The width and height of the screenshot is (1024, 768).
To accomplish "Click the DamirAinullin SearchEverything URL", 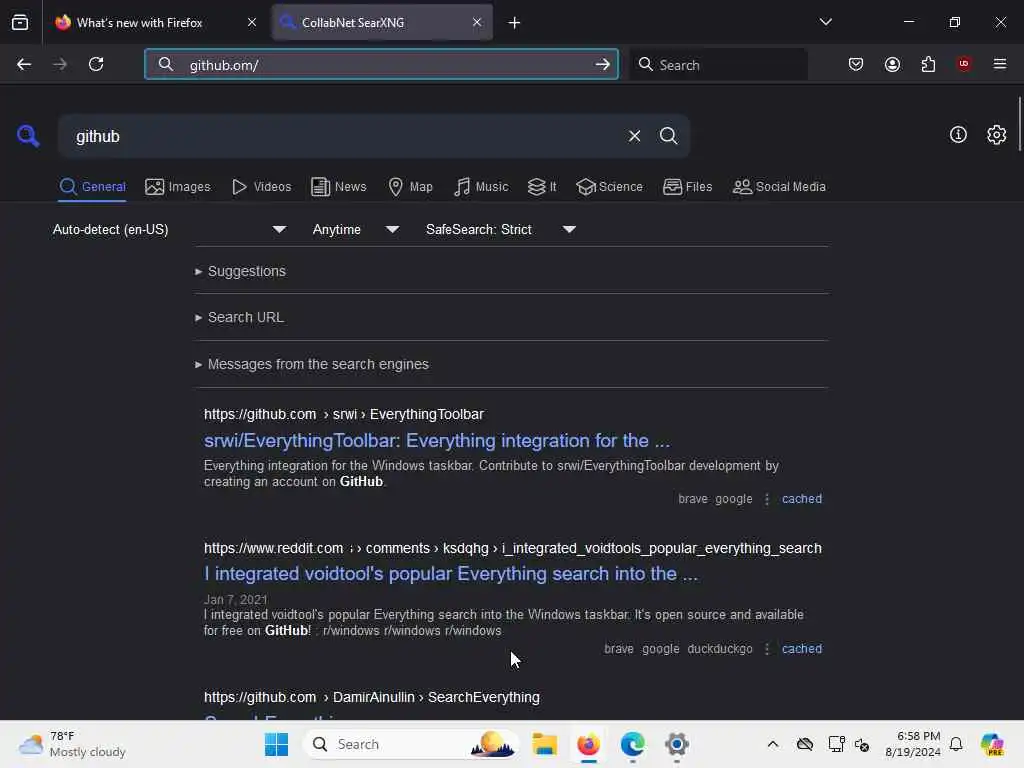I will click(372, 697).
